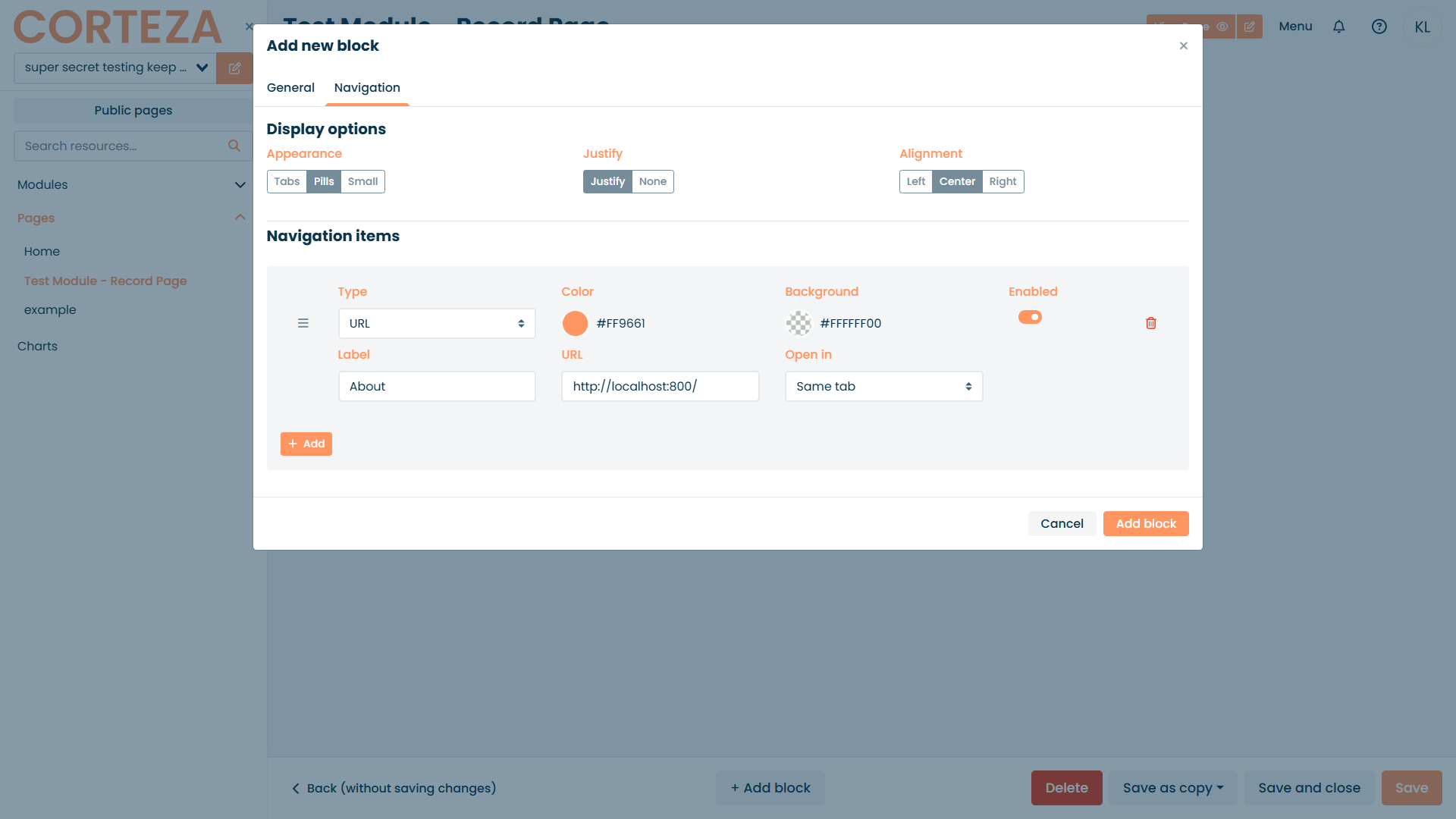
Task: Open KL user avatar menu
Action: click(x=1422, y=27)
